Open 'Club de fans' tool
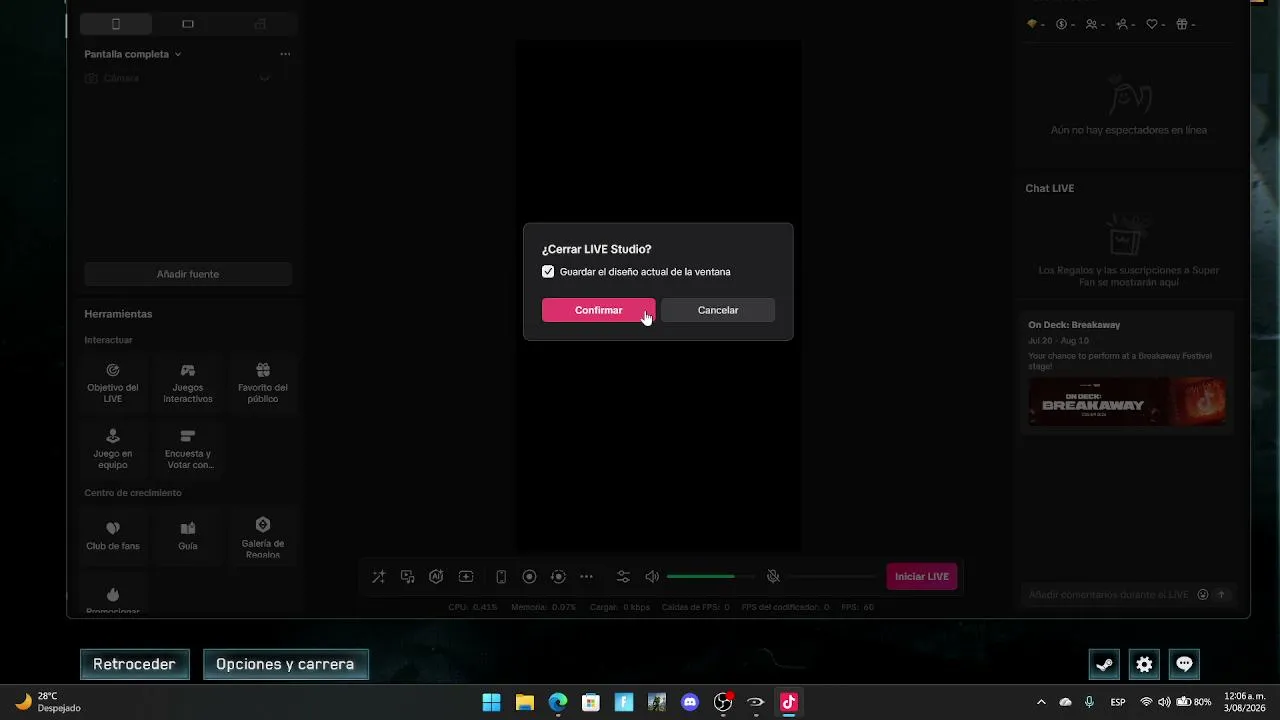 click(x=113, y=535)
